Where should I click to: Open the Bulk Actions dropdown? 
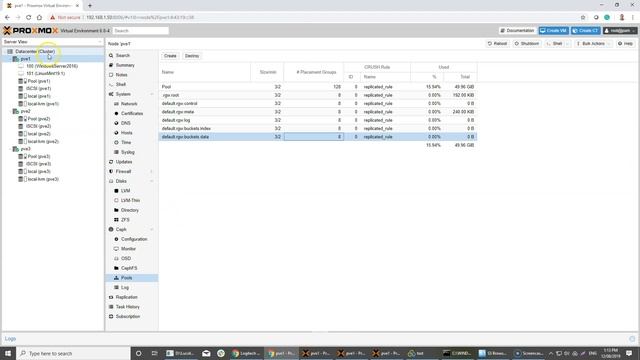593,44
